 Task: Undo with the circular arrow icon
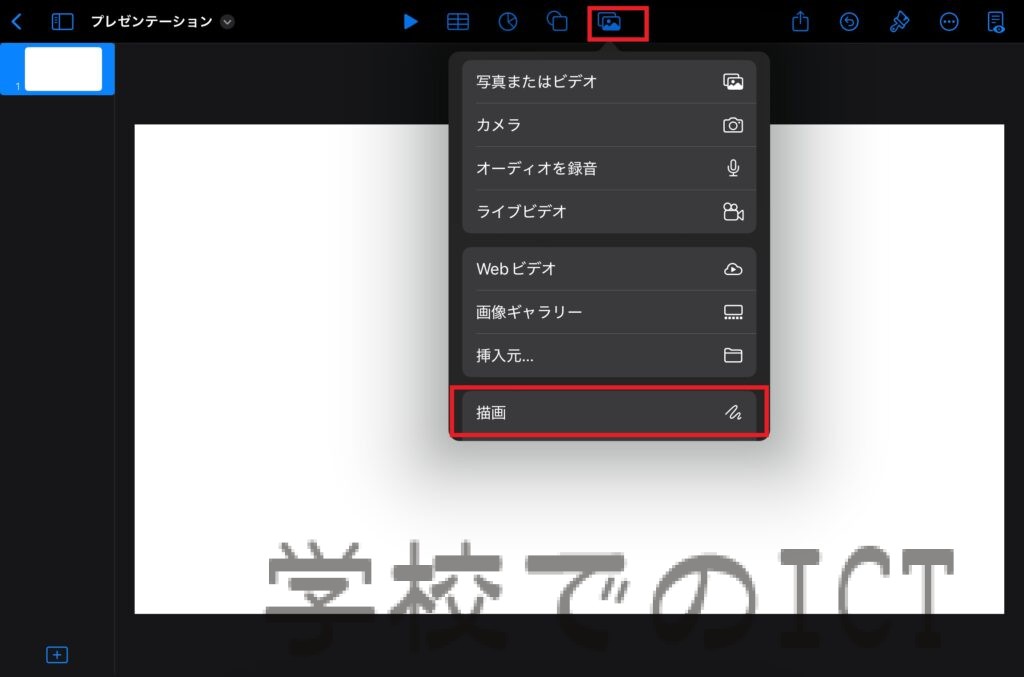click(849, 22)
